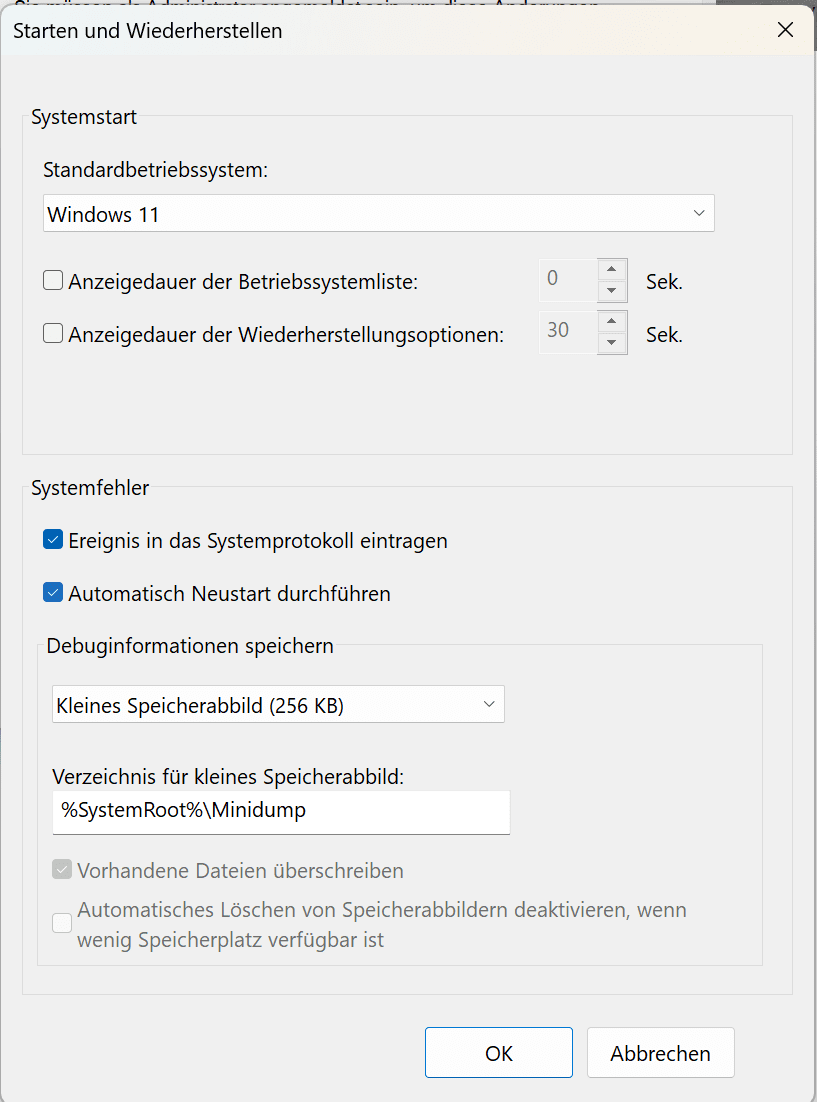Viewport: 817px width, 1102px height.
Task: Disable Automatisch Neustart durchführen
Action: click(53, 594)
